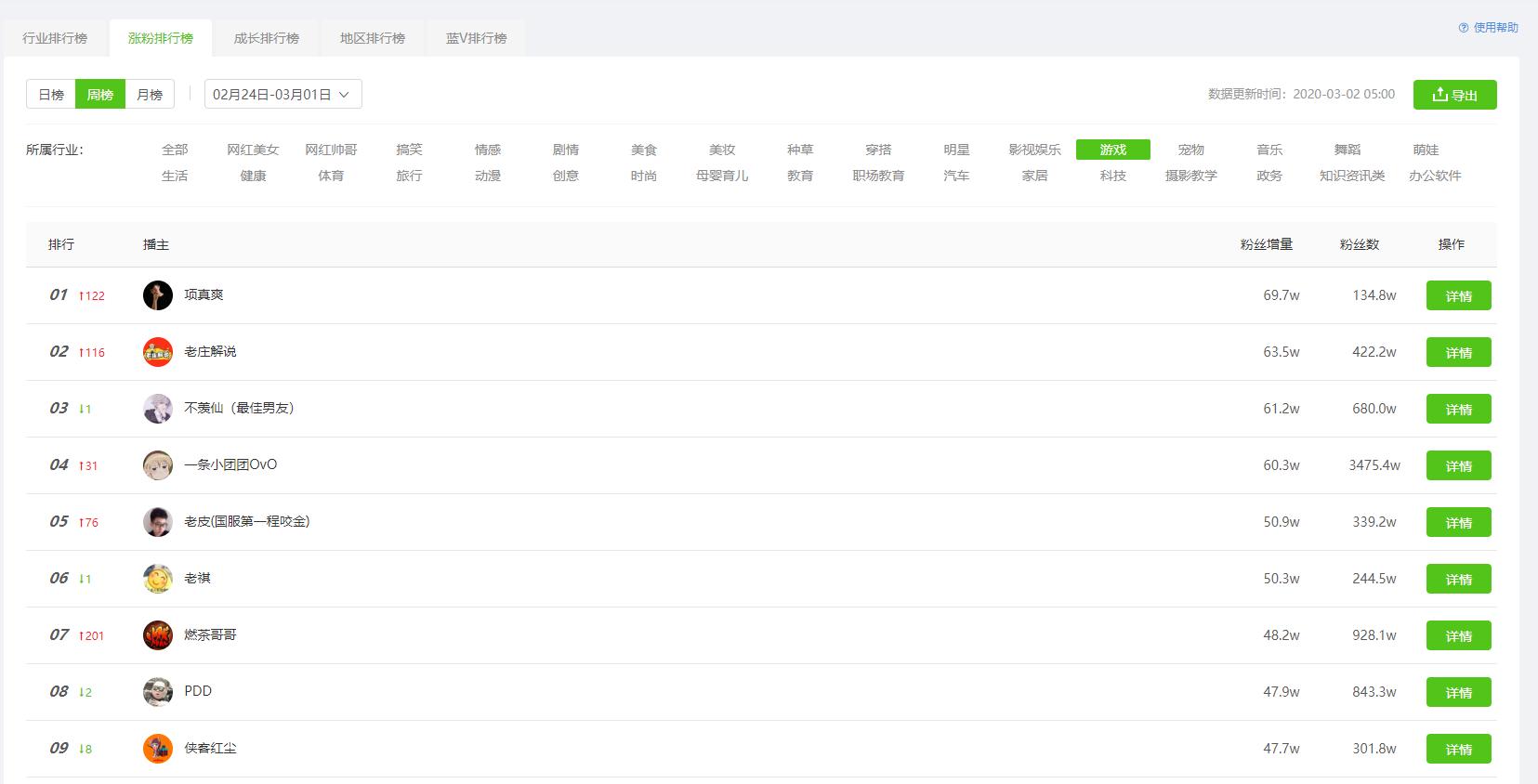Filter by 宠物 industry
The image size is (1538, 784).
coord(1191,150)
